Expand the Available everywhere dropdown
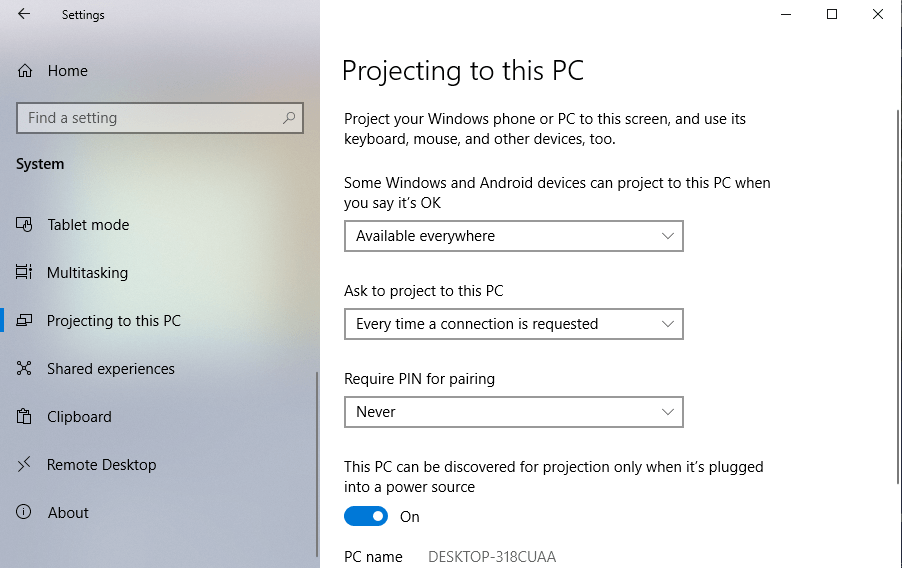 tap(514, 236)
